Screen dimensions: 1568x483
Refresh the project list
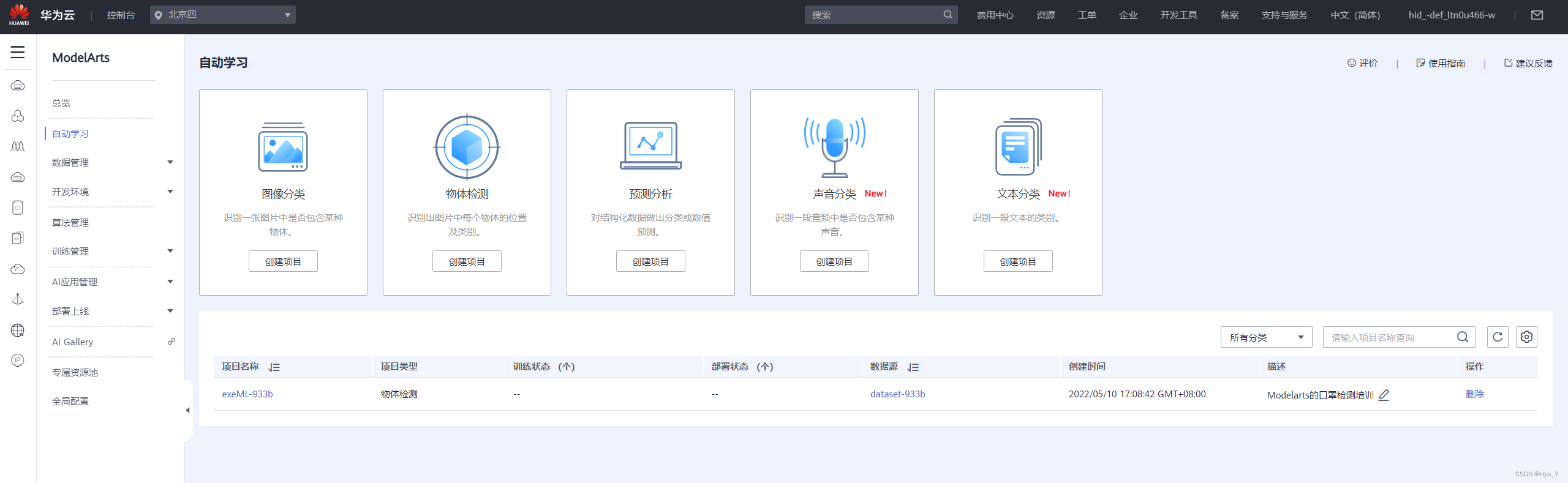1498,337
